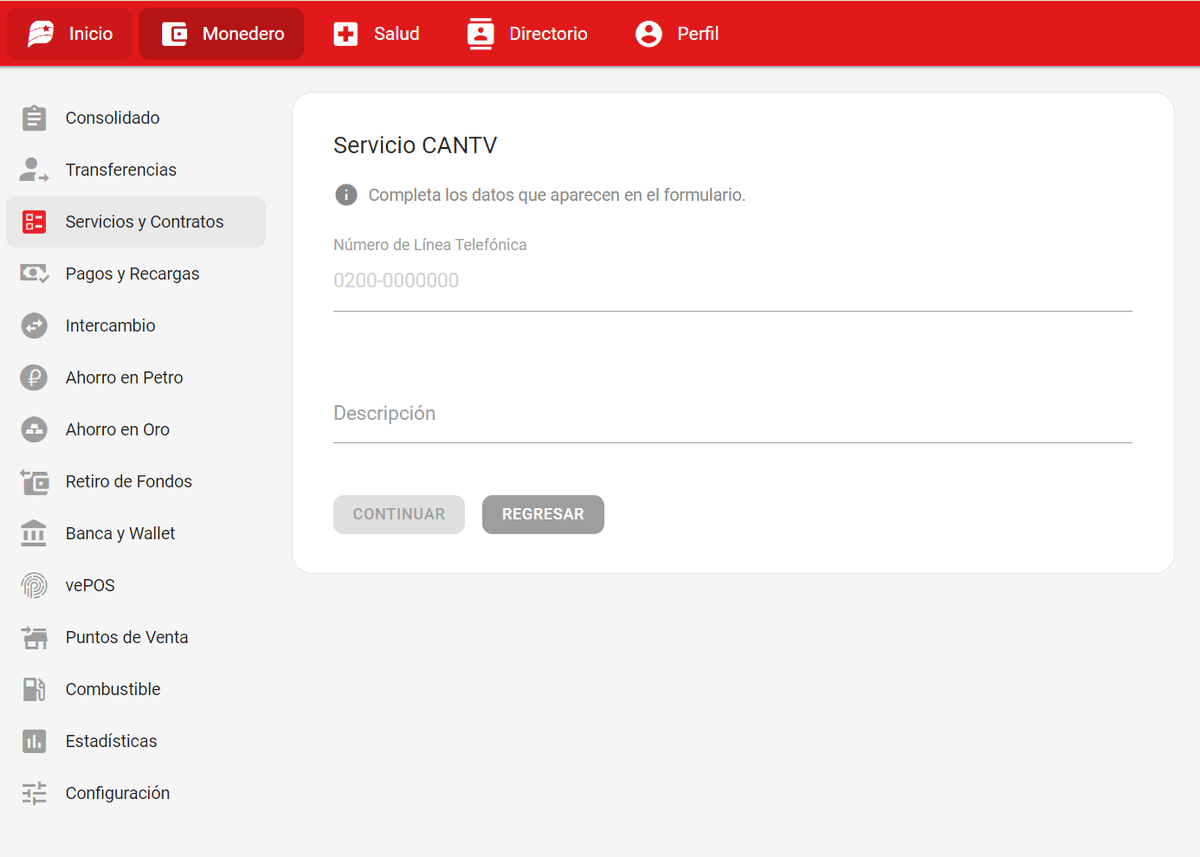Click the Inicio flag icon
Screen dimensions: 1200x857
(x=40, y=34)
